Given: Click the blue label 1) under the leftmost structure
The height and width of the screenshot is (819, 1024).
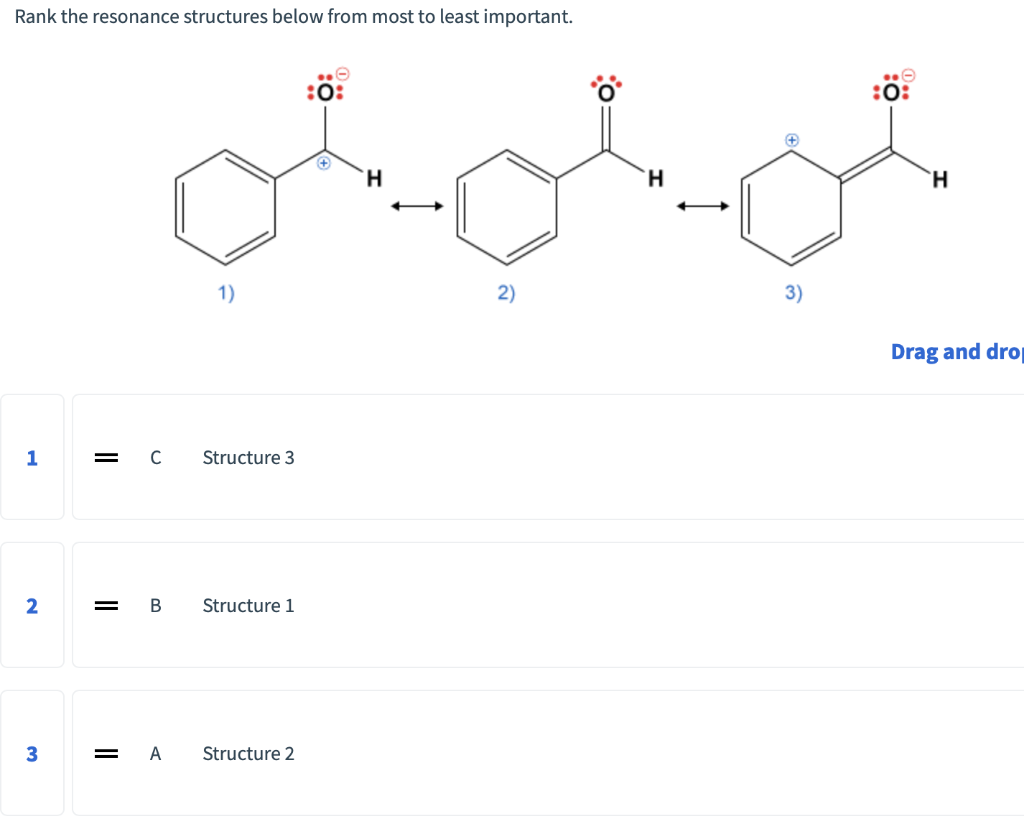Looking at the screenshot, I should point(224,293).
